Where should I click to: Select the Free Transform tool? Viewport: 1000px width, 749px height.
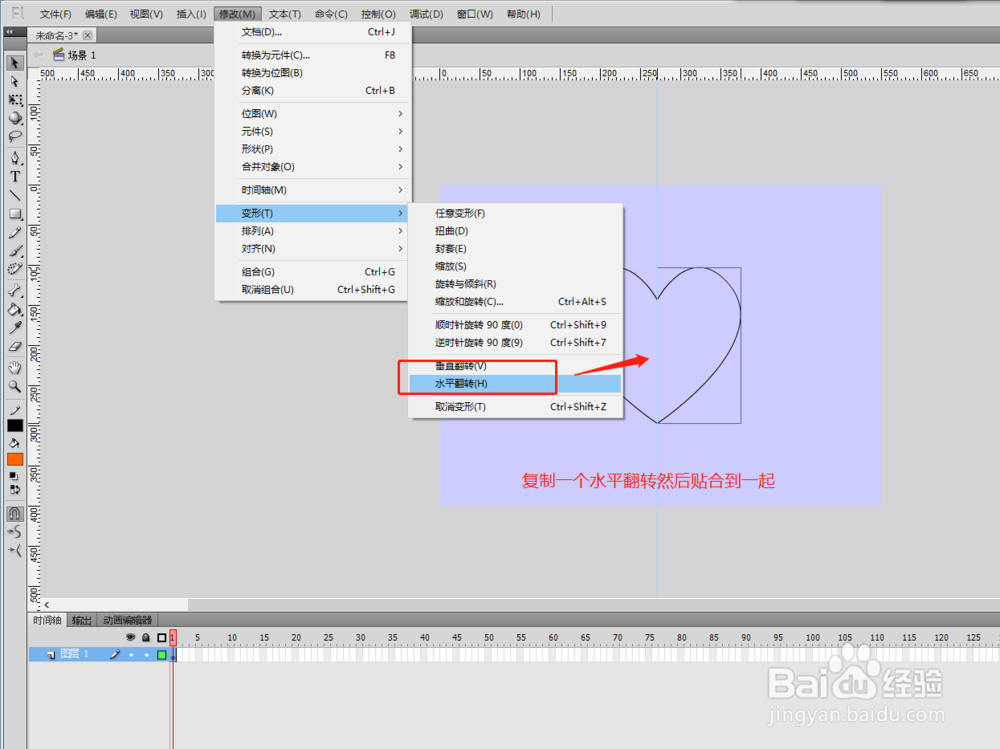[15, 100]
